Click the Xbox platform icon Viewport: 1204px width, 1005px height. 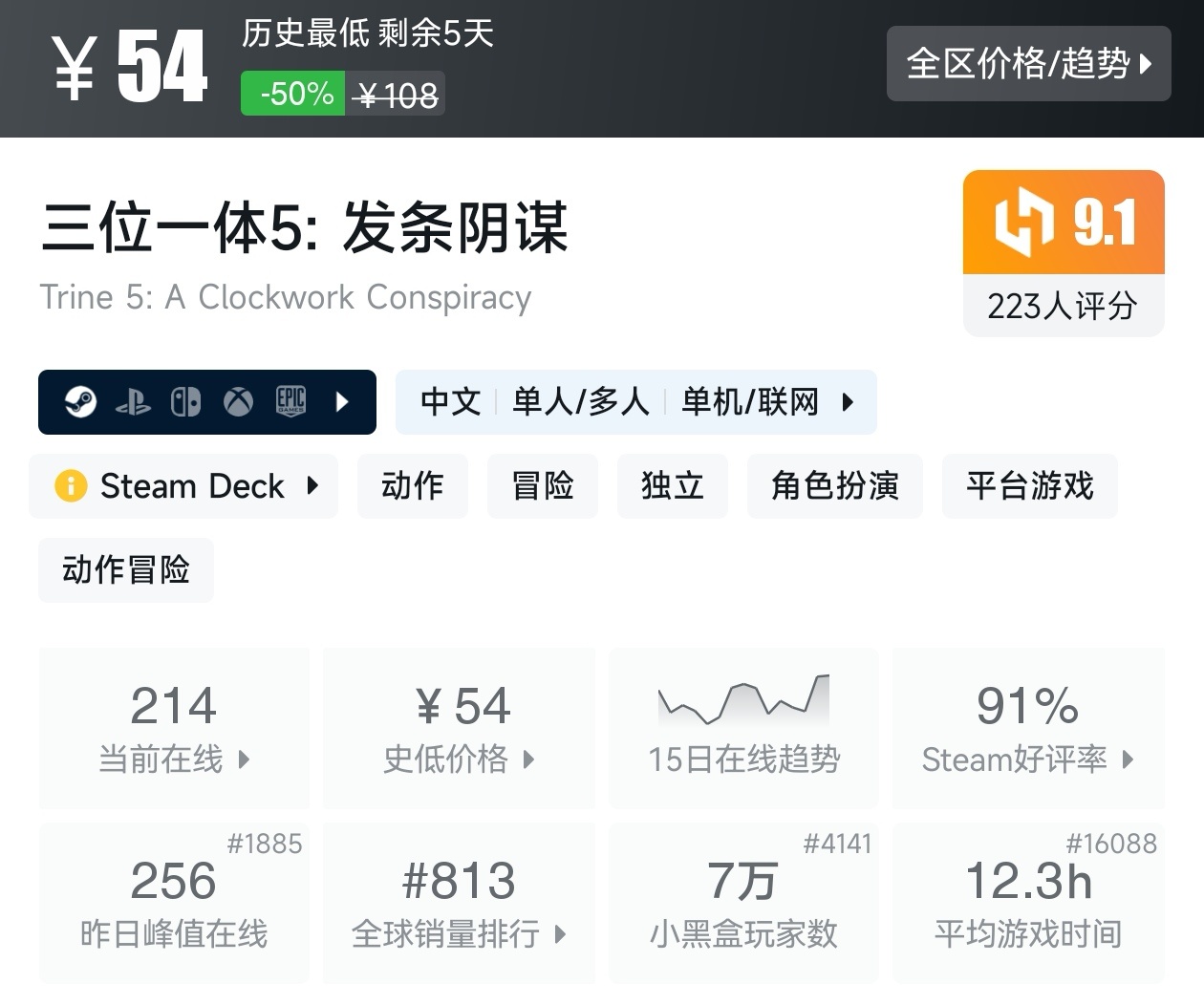(x=238, y=402)
